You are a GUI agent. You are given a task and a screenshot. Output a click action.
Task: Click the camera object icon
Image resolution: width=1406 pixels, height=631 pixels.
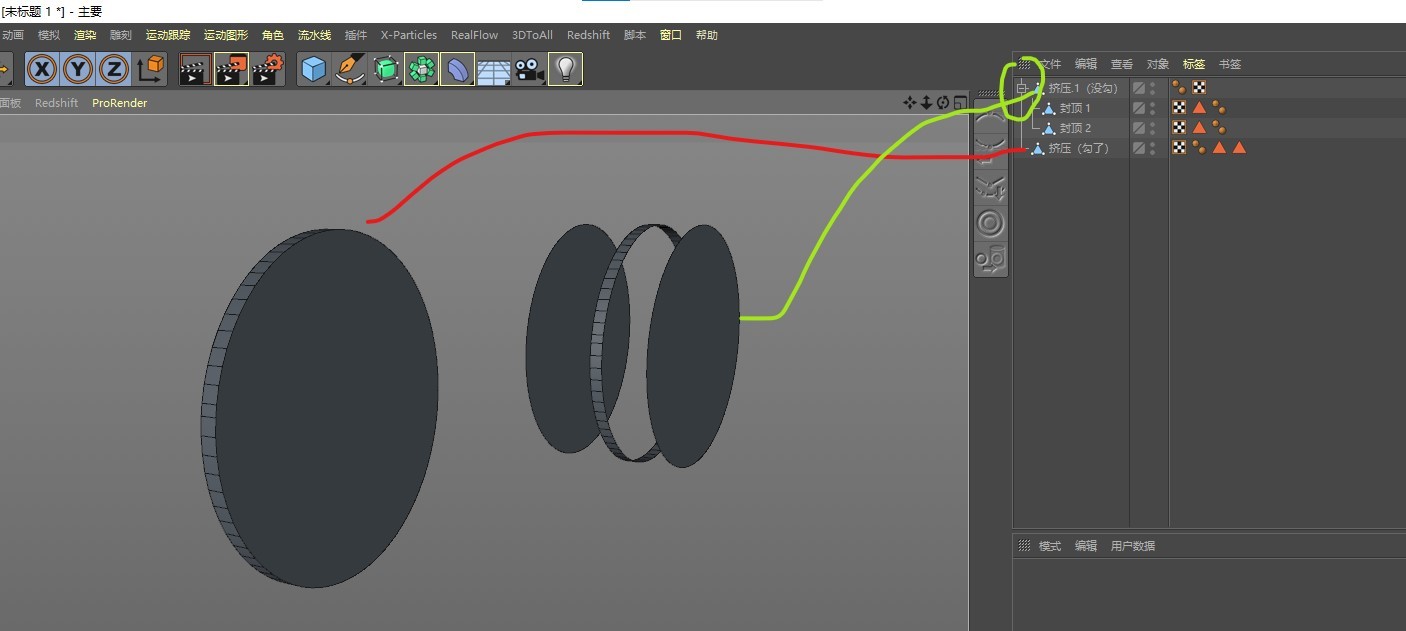click(x=528, y=69)
